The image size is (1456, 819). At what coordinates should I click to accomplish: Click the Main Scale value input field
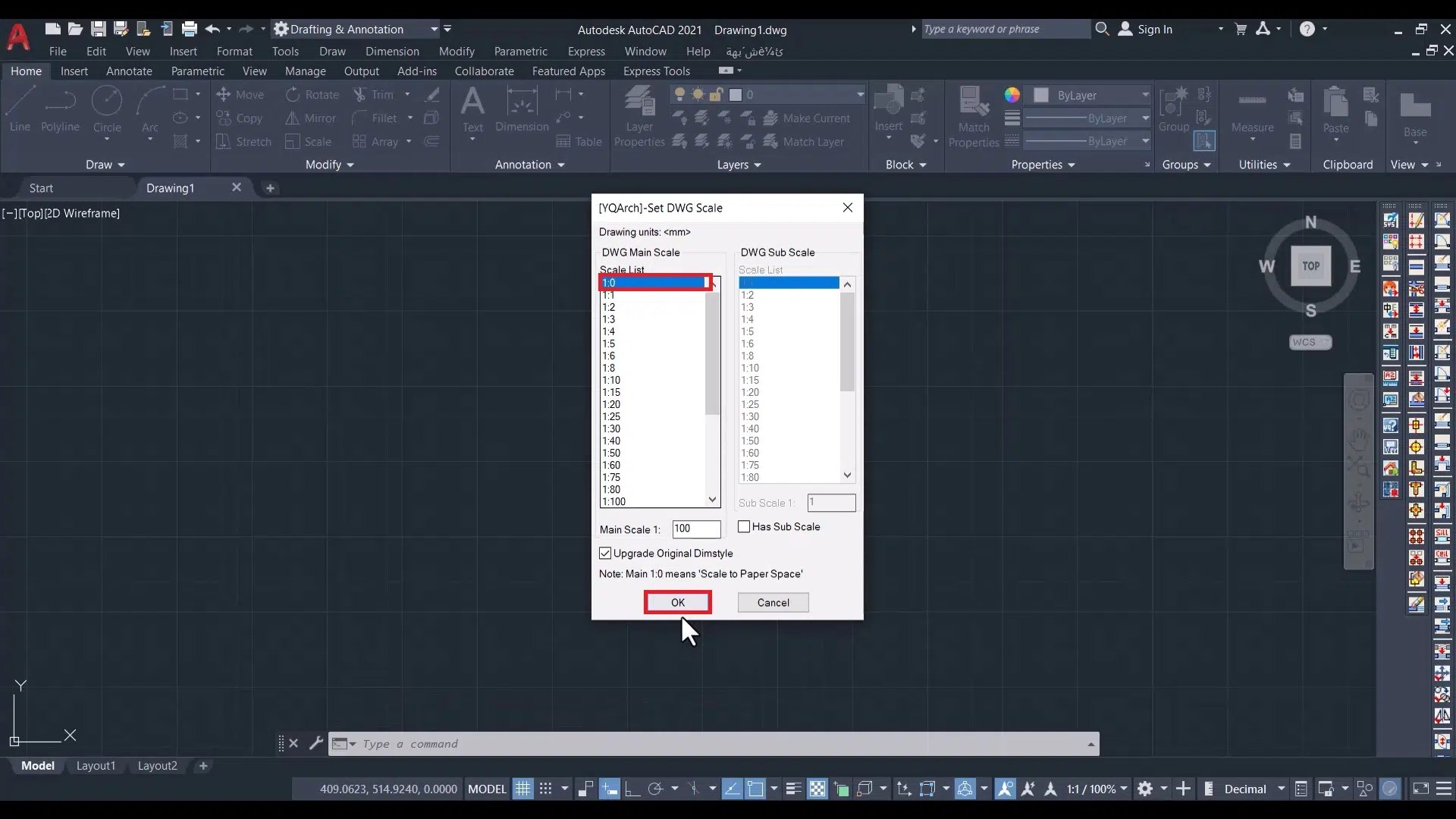(695, 529)
